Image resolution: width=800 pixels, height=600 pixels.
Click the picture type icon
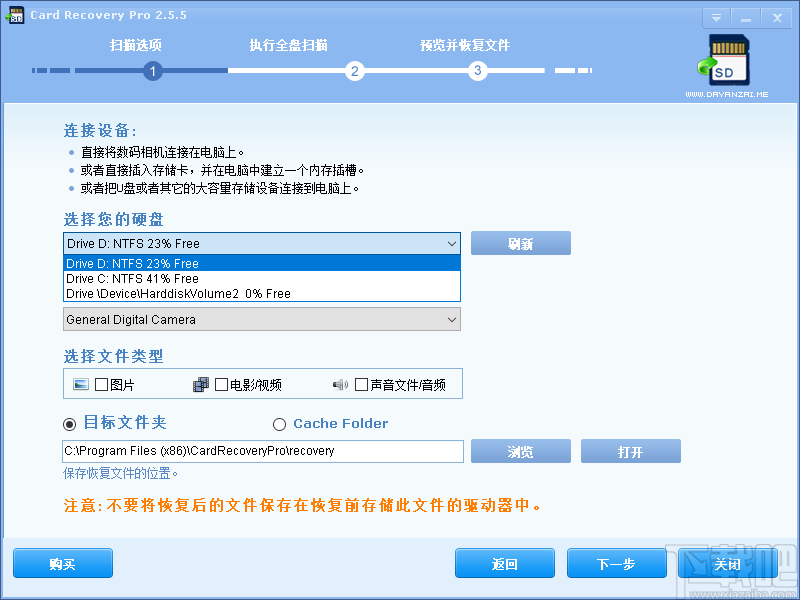(81, 384)
